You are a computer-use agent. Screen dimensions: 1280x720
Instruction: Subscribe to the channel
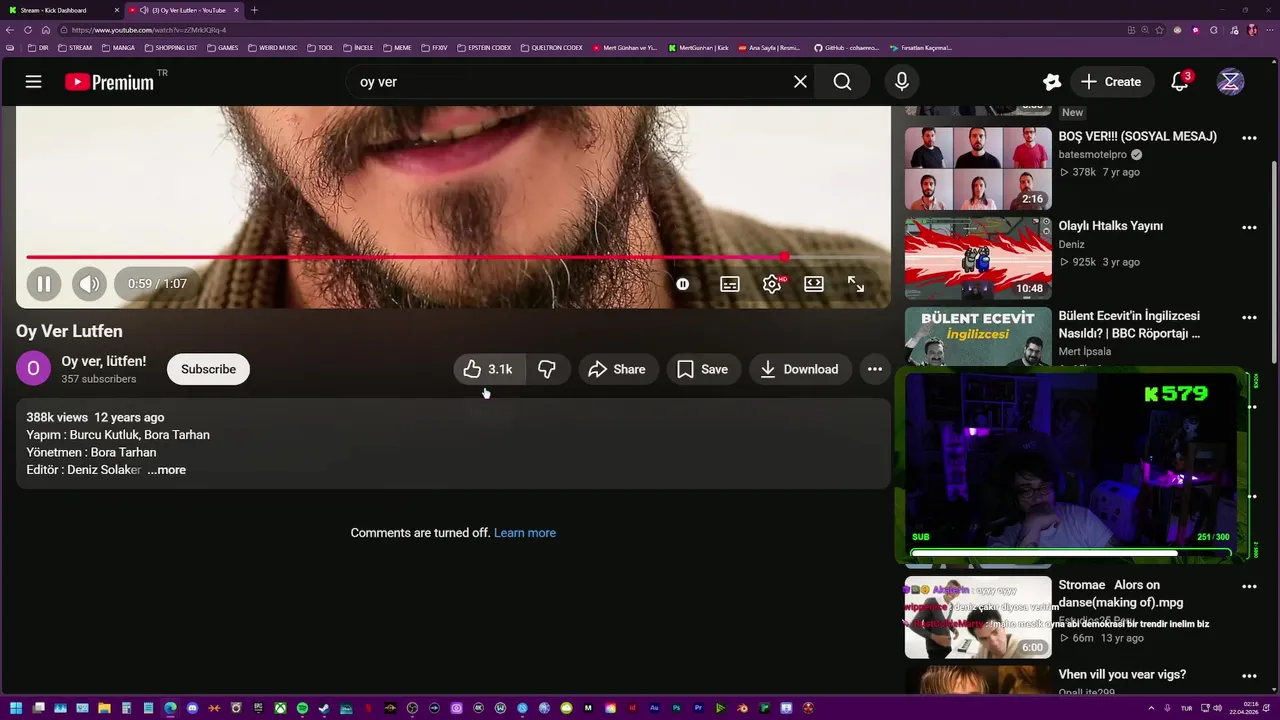click(x=208, y=369)
